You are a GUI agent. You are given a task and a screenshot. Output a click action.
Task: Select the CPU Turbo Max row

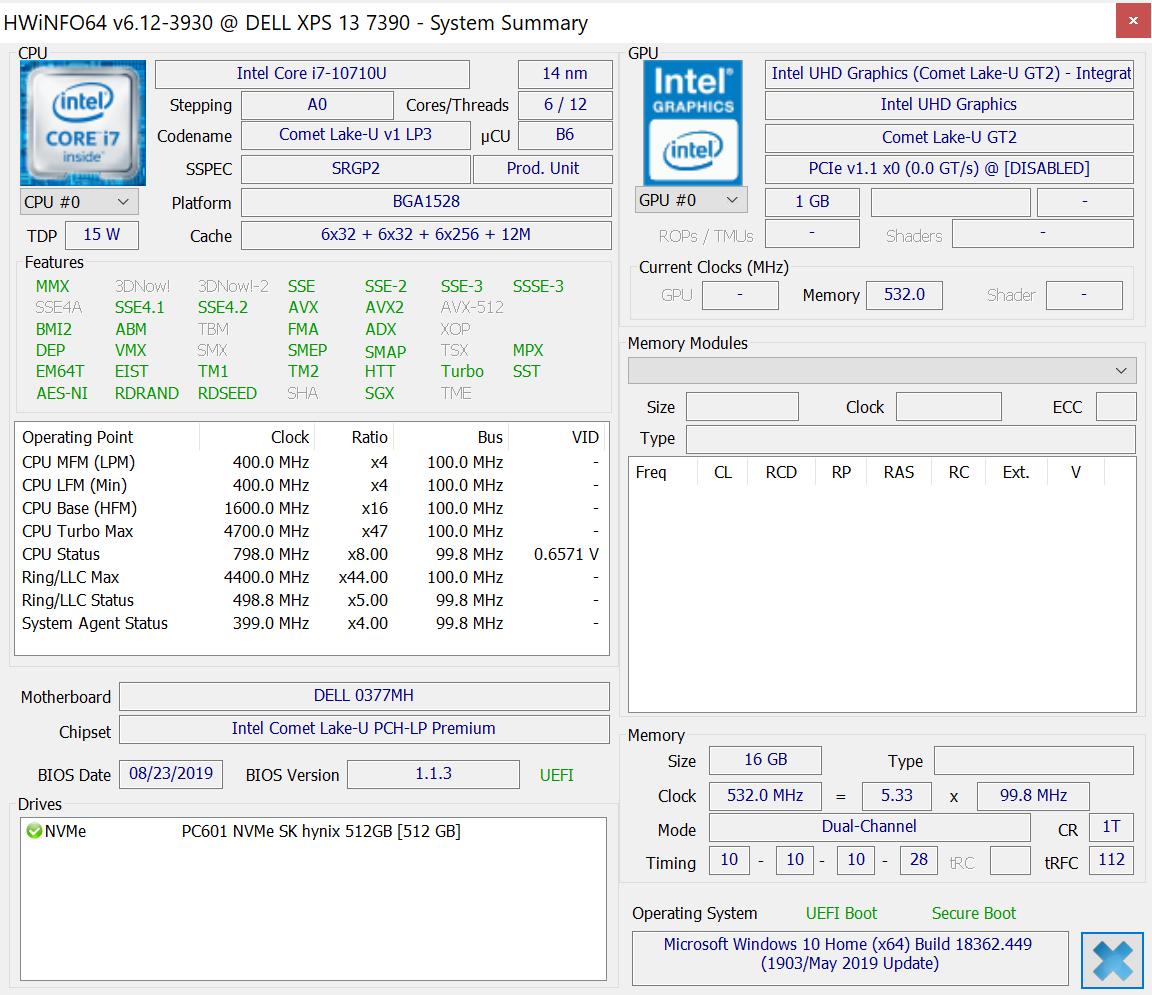pyautogui.click(x=78, y=531)
